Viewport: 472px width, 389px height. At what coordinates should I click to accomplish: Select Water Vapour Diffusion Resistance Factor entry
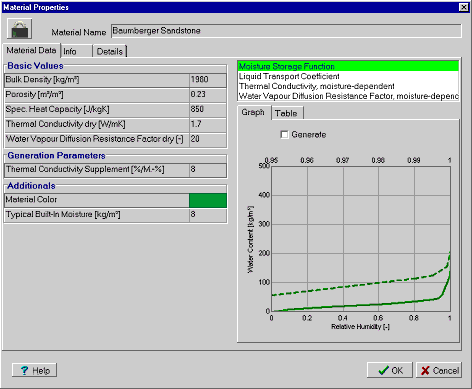tap(348, 96)
